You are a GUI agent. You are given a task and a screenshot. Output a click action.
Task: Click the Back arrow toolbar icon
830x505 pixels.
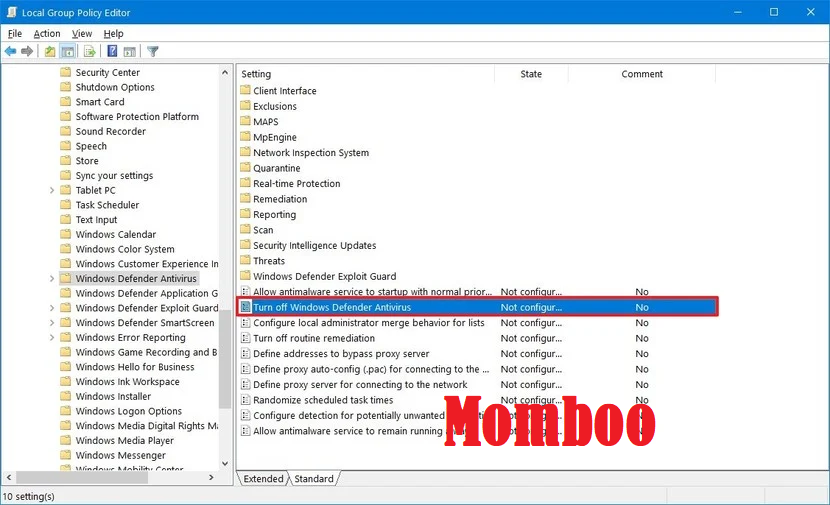[10, 51]
